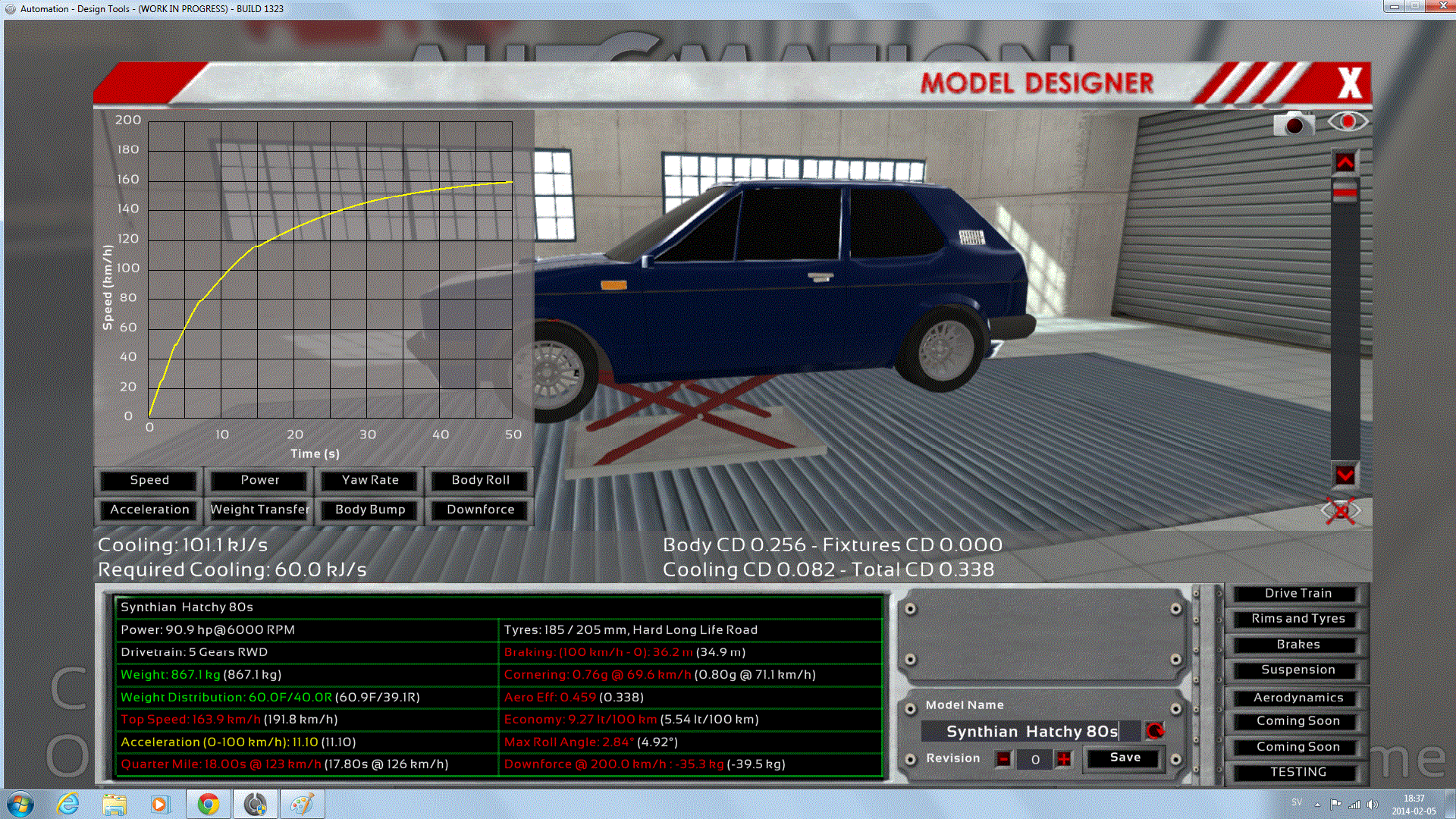Close the Model Designer with the X
Image resolution: width=1456 pixels, height=819 pixels.
point(1350,83)
